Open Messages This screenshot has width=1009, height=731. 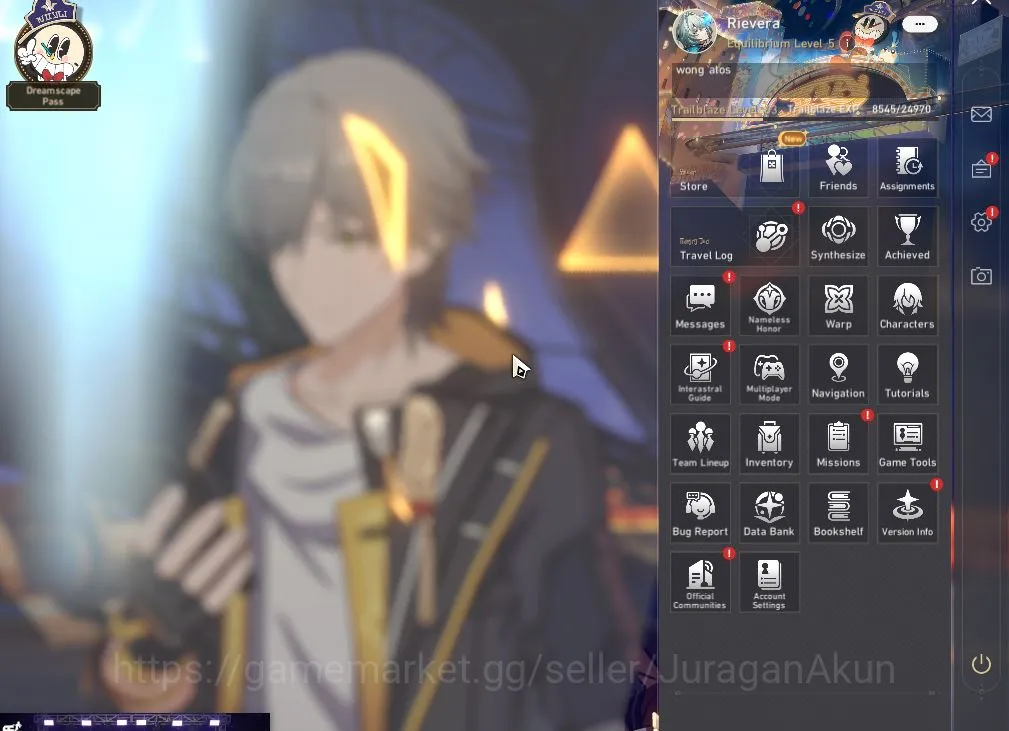point(700,306)
